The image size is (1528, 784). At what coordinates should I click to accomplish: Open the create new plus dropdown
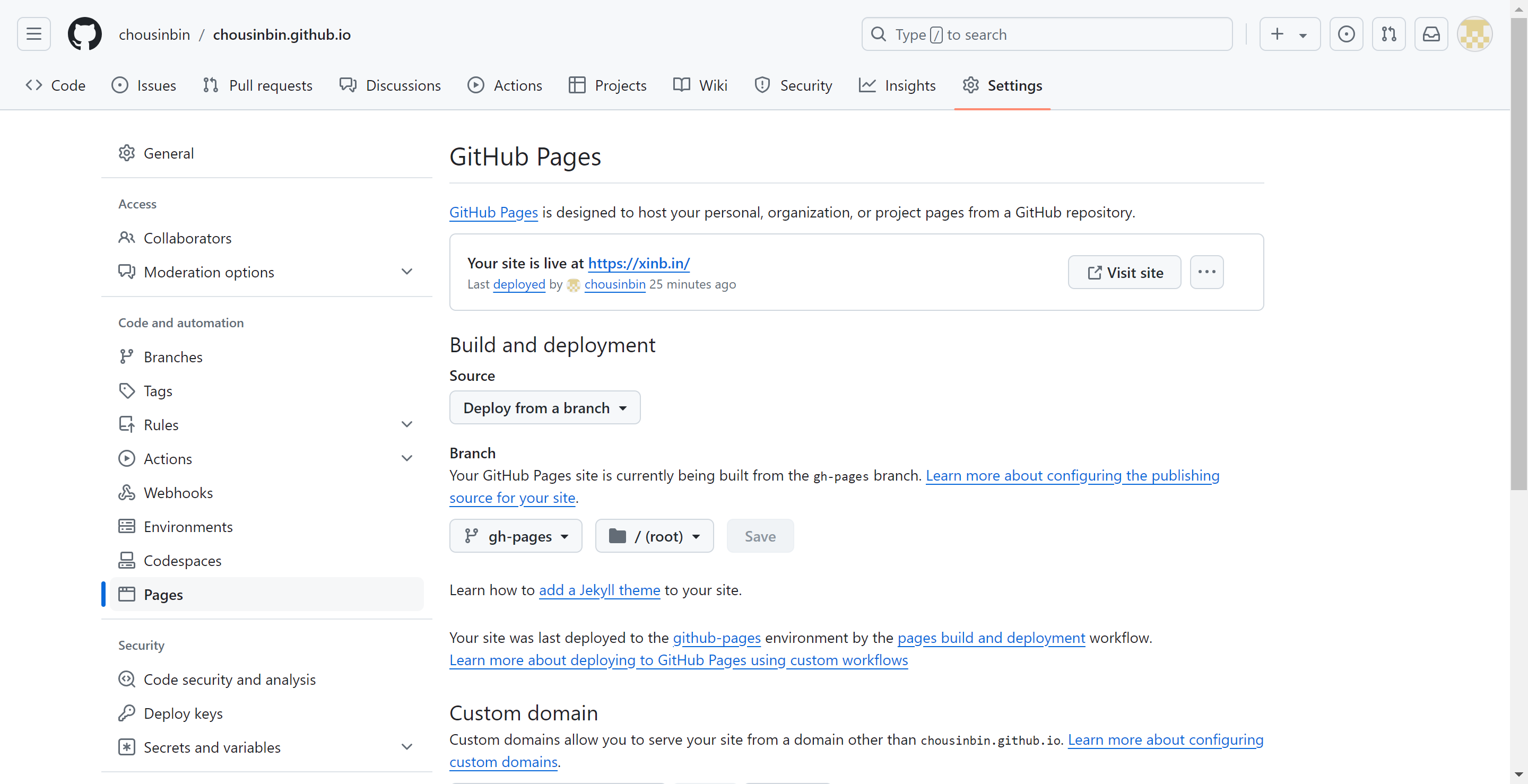pos(1290,34)
